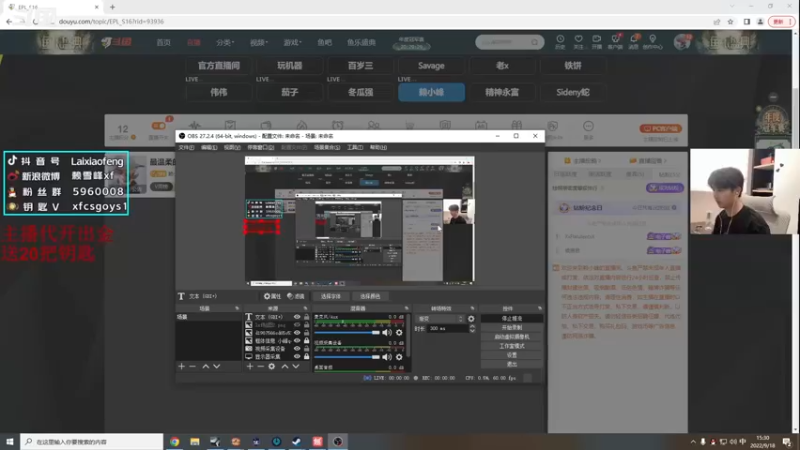Remove selected source with minus icon
Viewport: 800px width, 450px height.
[260, 366]
